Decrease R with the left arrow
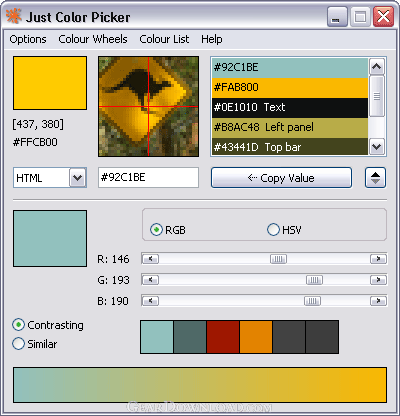 pos(151,259)
